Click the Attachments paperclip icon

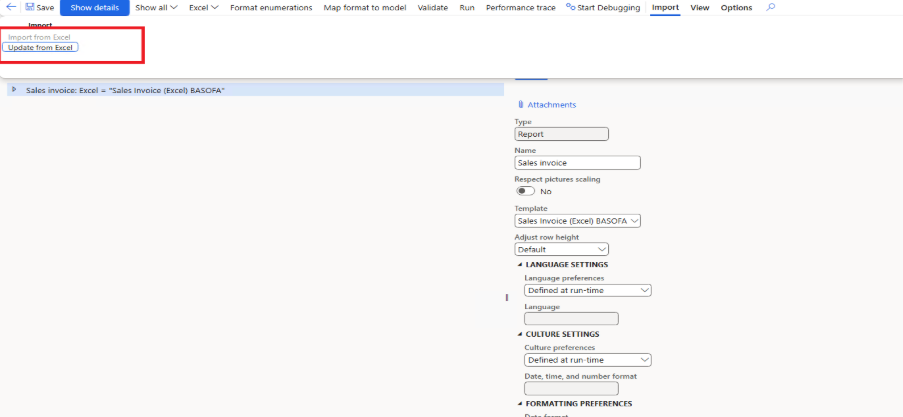point(521,105)
